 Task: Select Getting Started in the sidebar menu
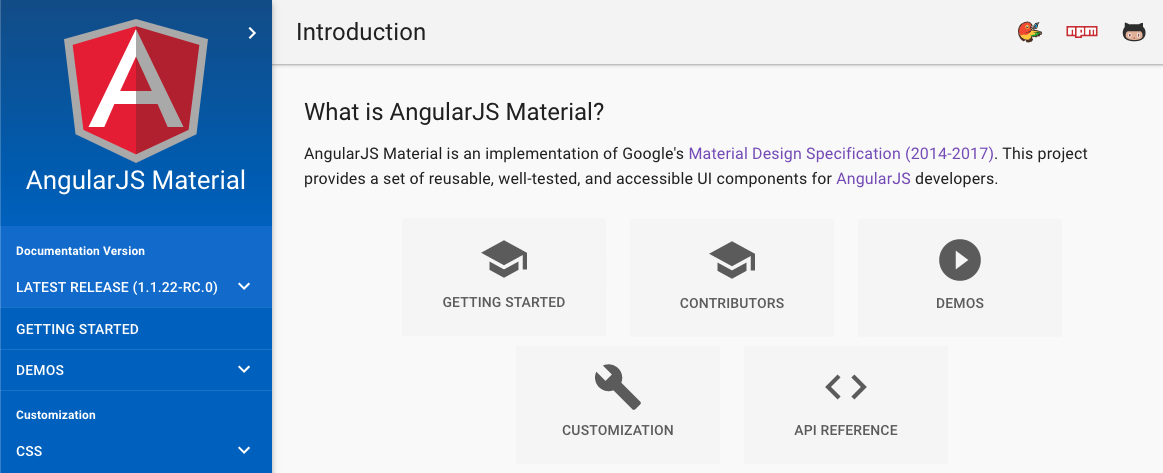pyautogui.click(x=136, y=329)
